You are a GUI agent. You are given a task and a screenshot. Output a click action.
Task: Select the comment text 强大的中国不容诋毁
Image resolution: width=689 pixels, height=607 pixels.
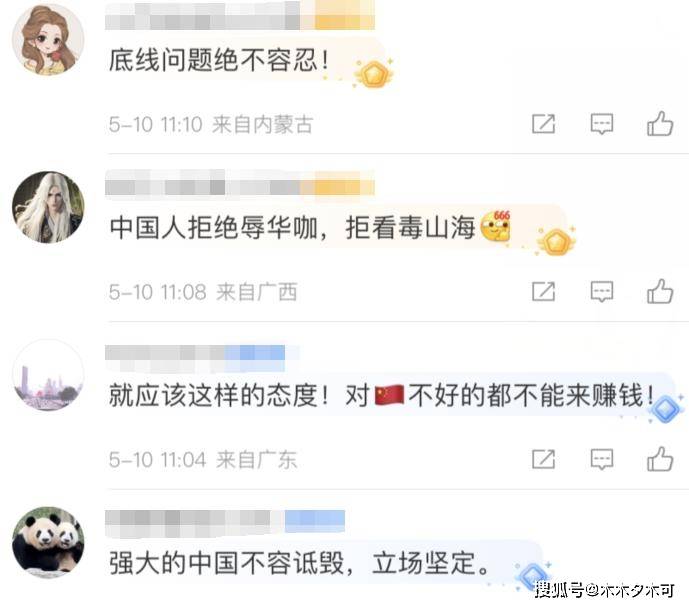coord(226,563)
